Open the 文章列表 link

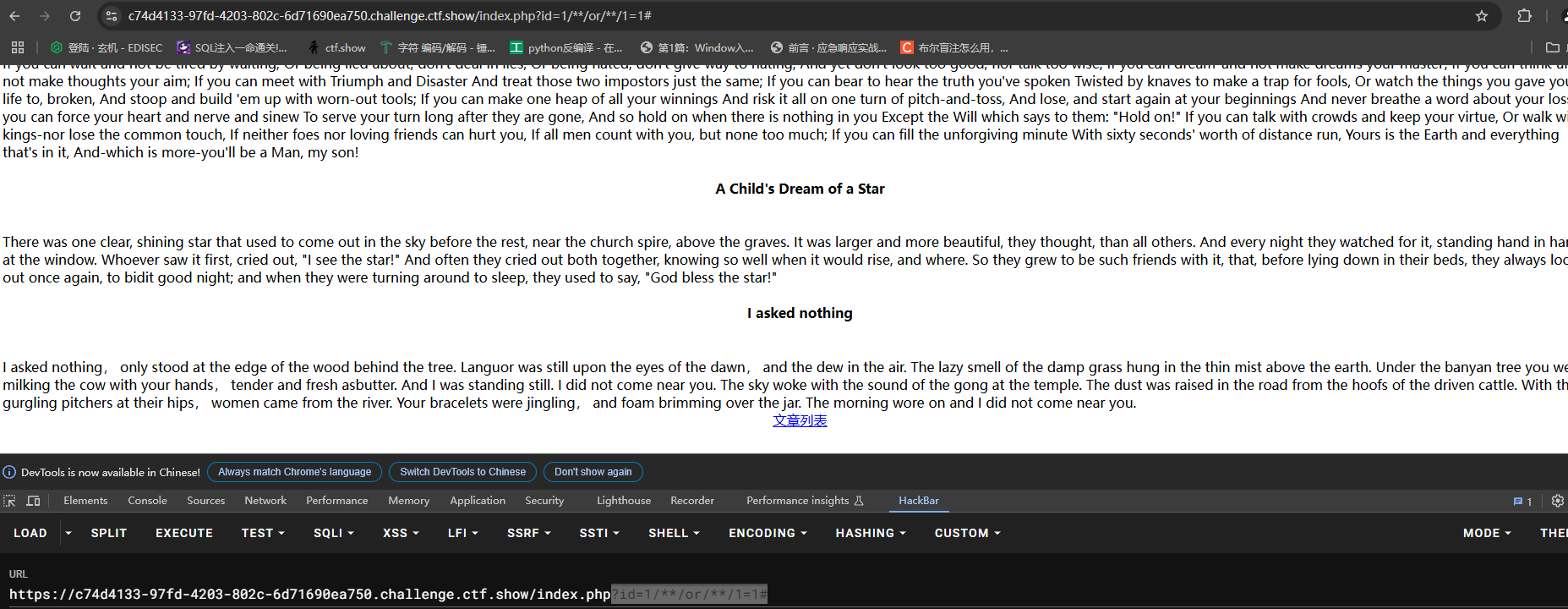(x=800, y=420)
